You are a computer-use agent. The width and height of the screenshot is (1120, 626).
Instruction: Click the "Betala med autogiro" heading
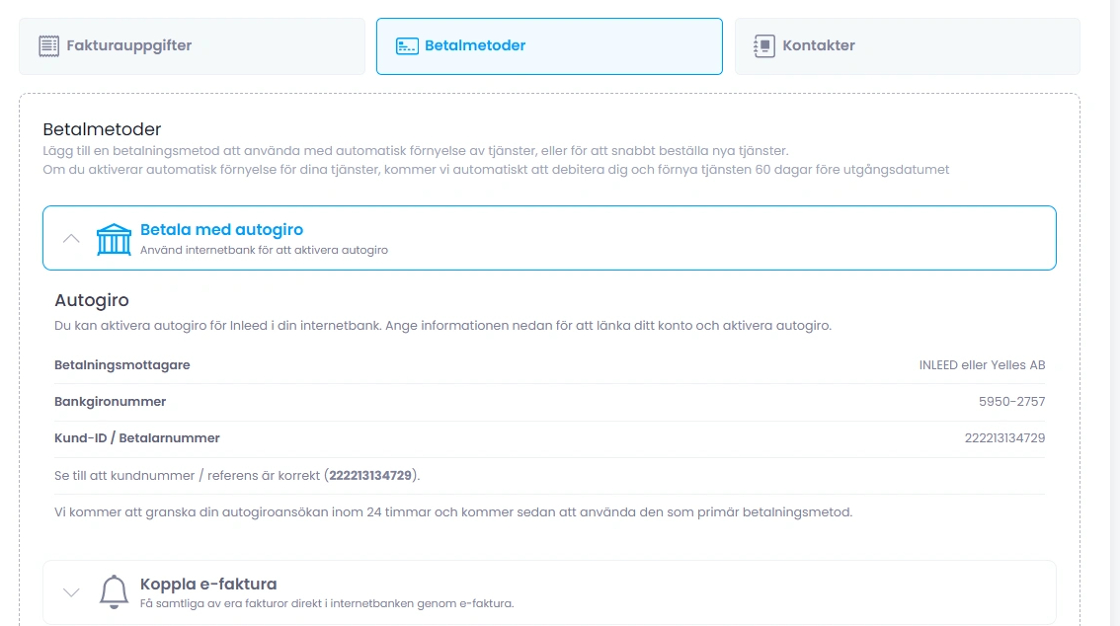221,230
